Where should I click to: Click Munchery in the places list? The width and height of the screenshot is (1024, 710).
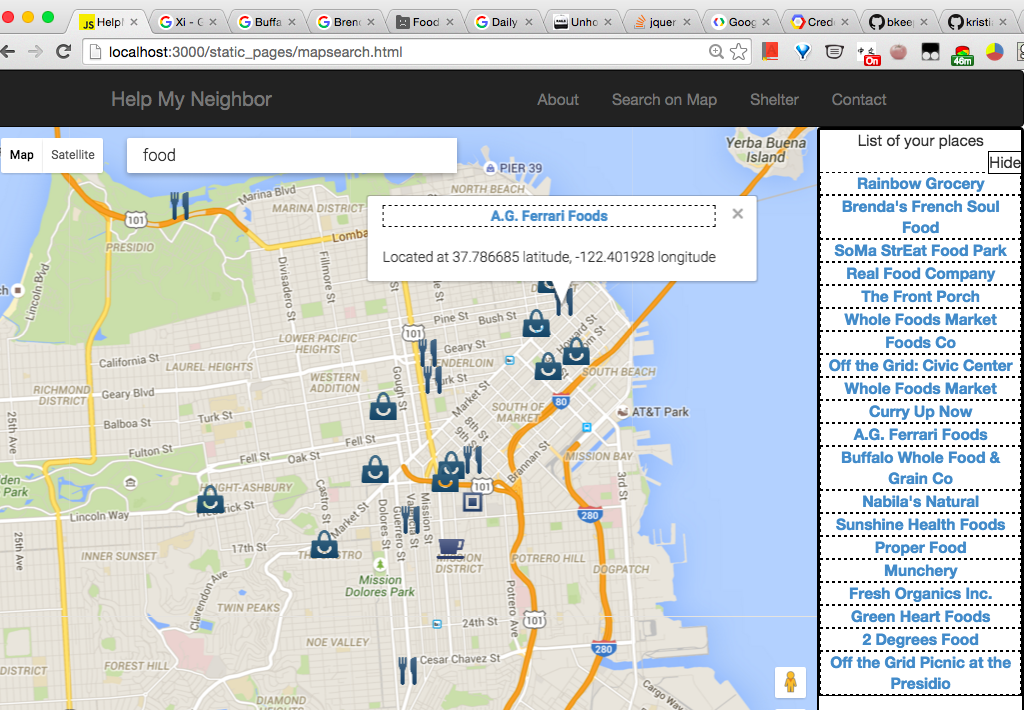920,570
